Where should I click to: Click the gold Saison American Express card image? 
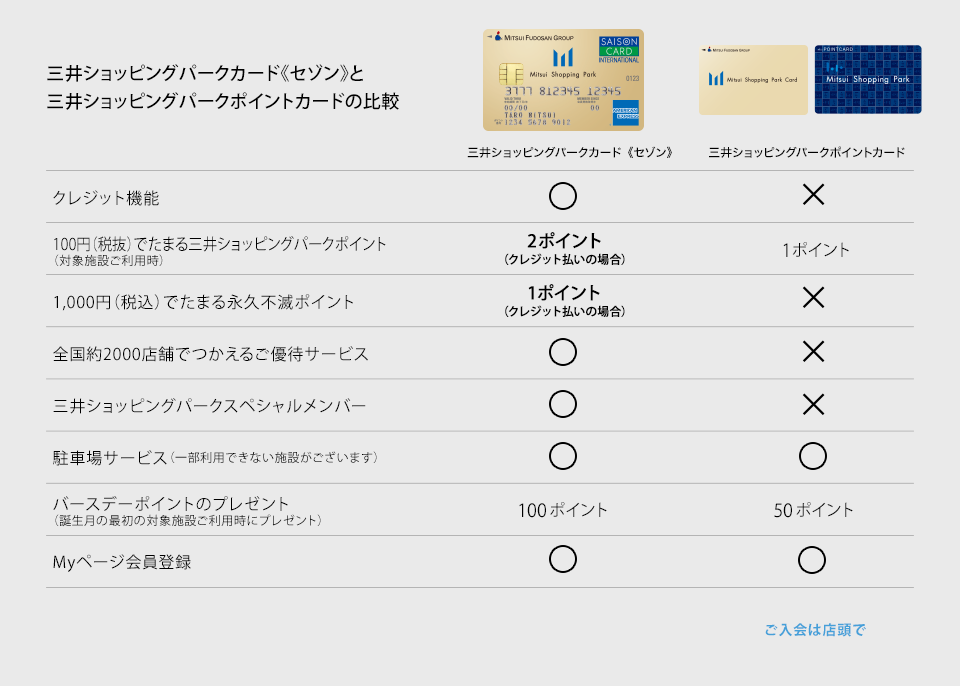563,80
